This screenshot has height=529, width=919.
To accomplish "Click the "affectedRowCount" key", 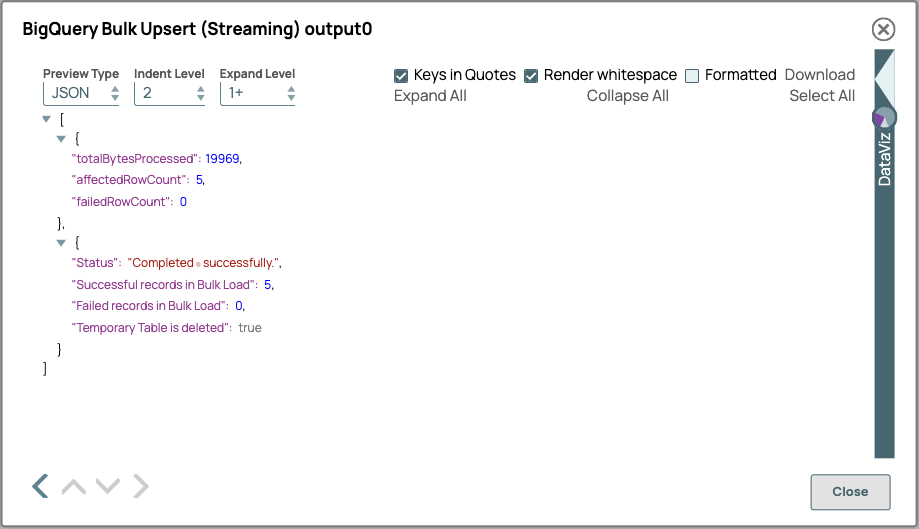I will [x=129, y=180].
